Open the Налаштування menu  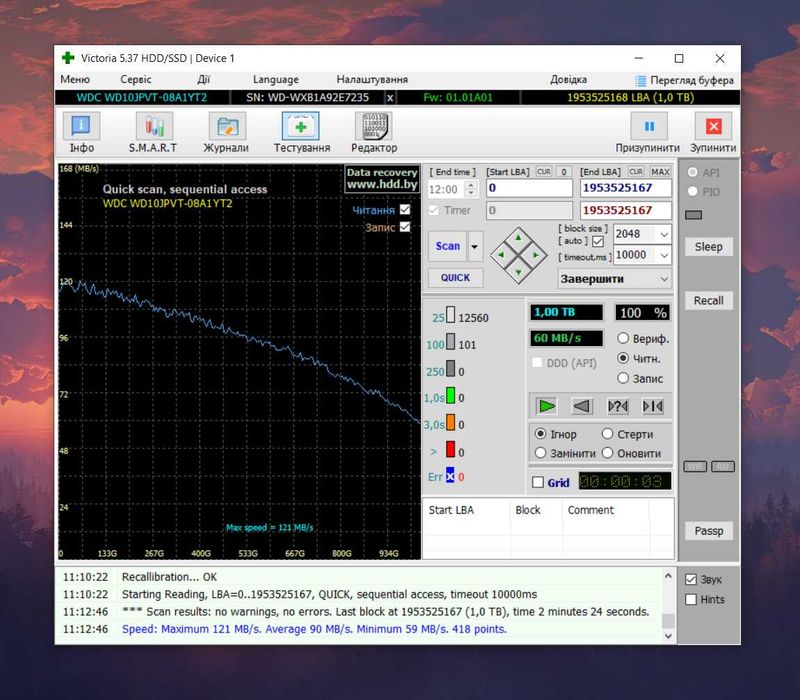coord(372,79)
